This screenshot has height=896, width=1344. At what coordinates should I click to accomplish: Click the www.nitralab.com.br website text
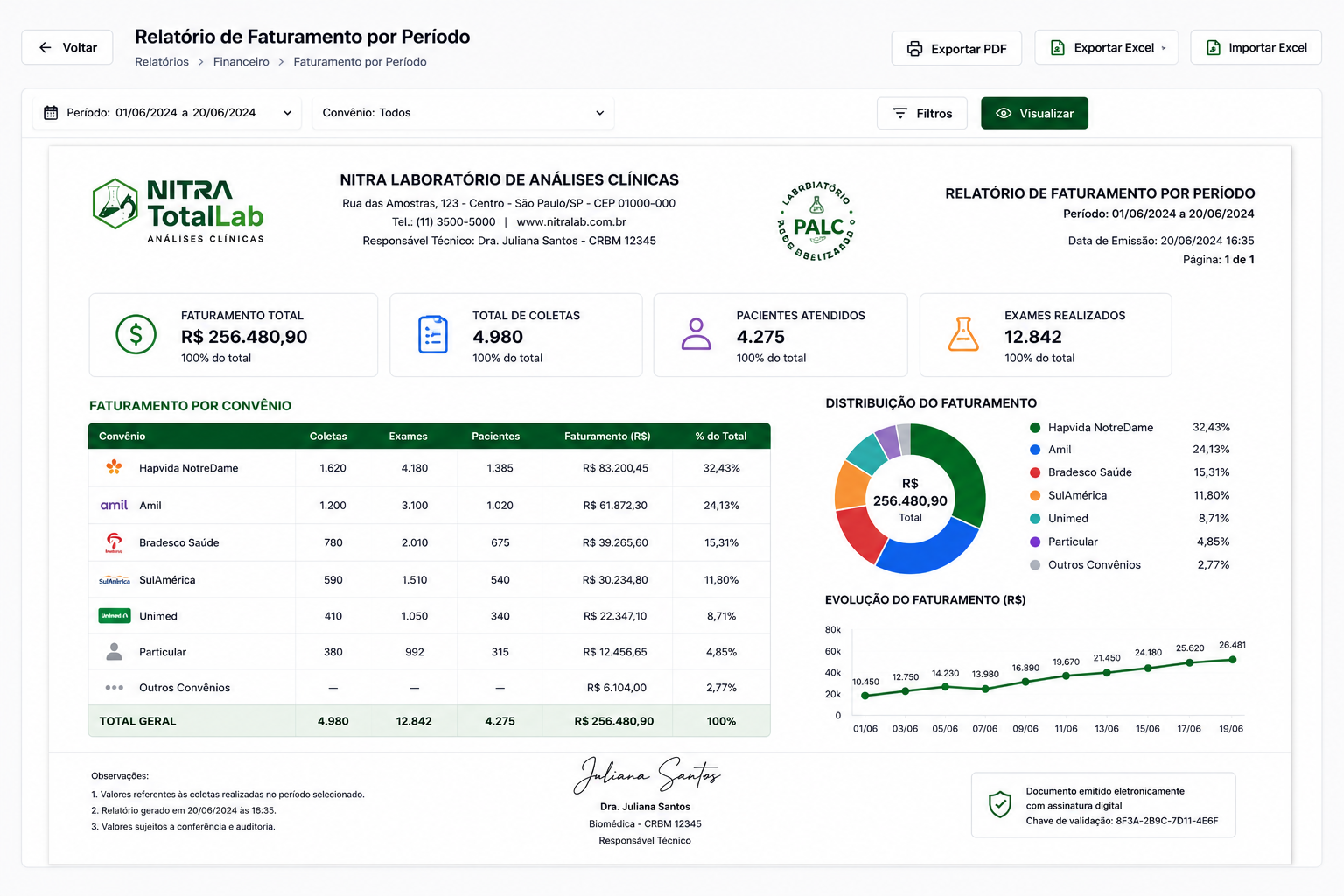tap(571, 222)
